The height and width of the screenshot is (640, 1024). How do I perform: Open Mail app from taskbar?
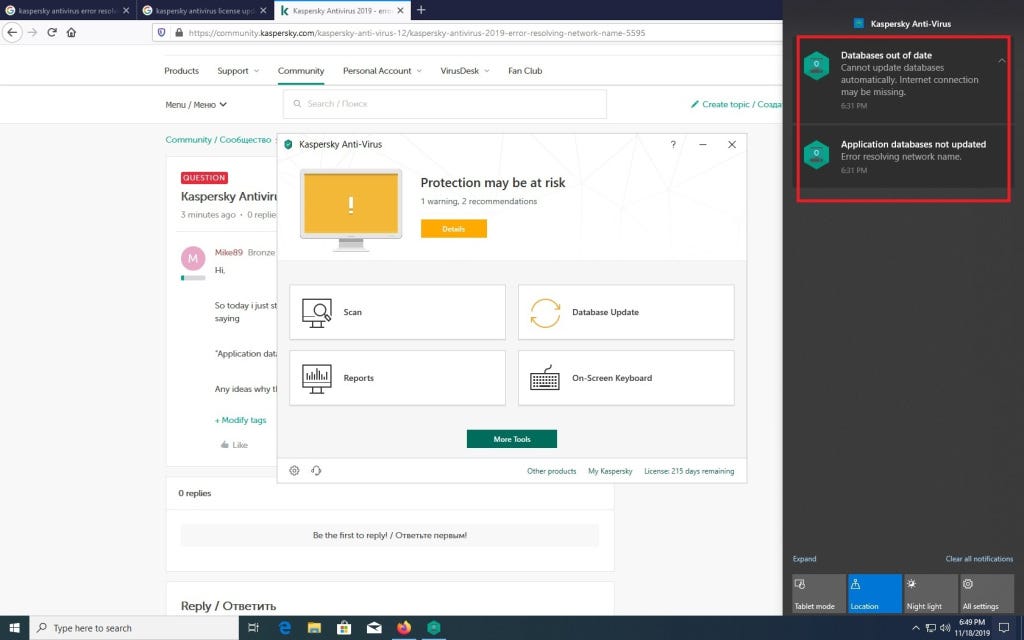pyautogui.click(x=374, y=628)
